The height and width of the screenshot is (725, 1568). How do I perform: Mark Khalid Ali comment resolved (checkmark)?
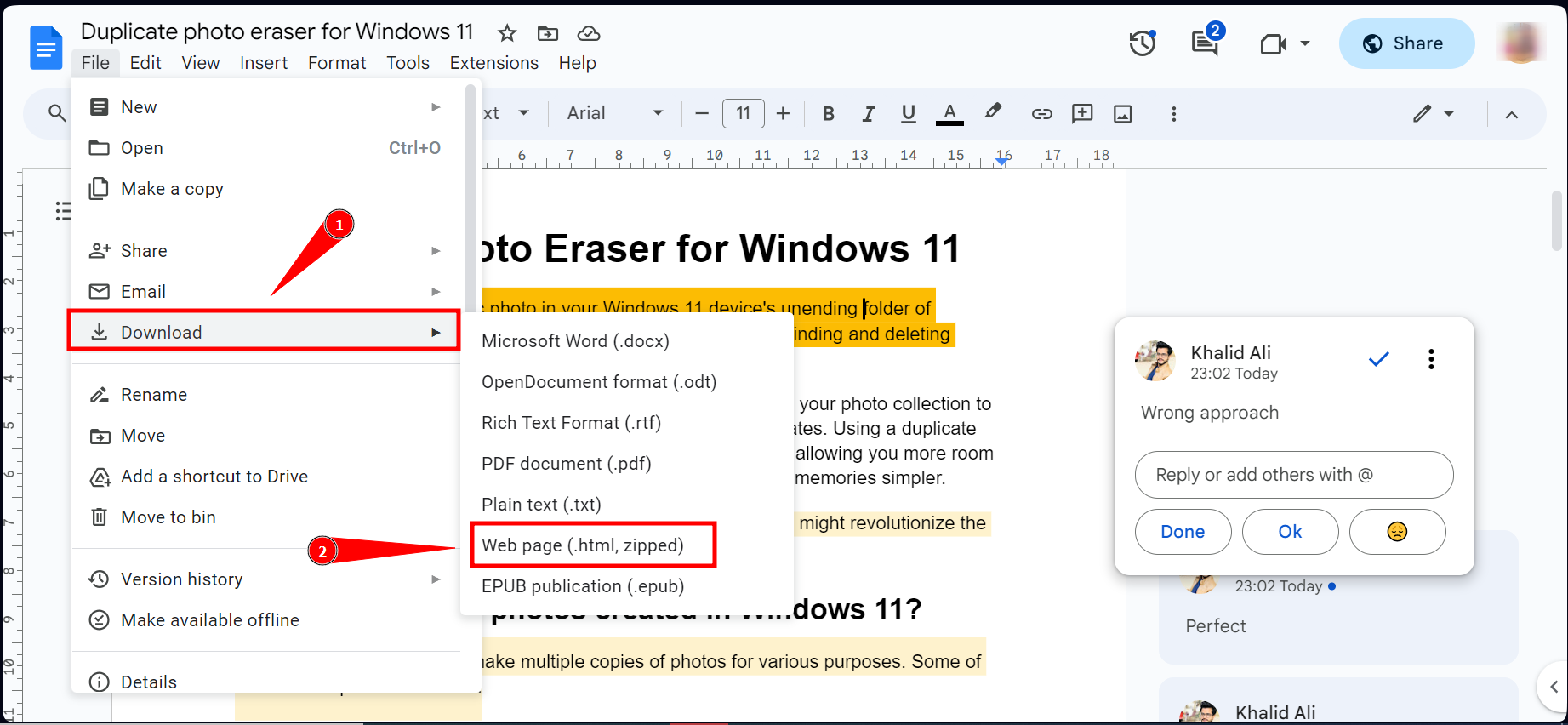(1379, 359)
